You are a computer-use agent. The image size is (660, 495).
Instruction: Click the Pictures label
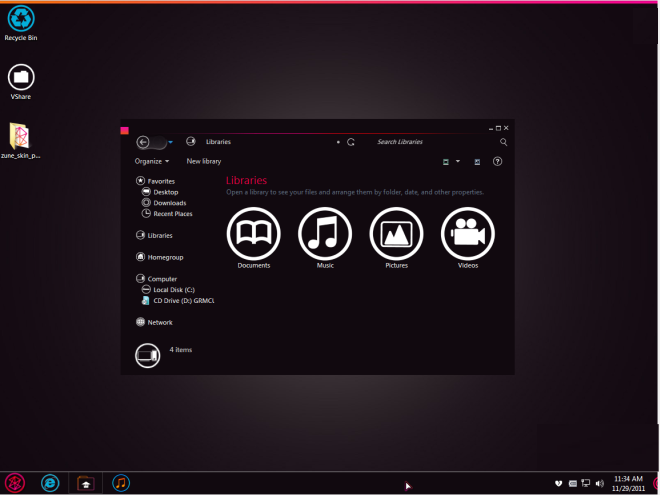tap(397, 266)
